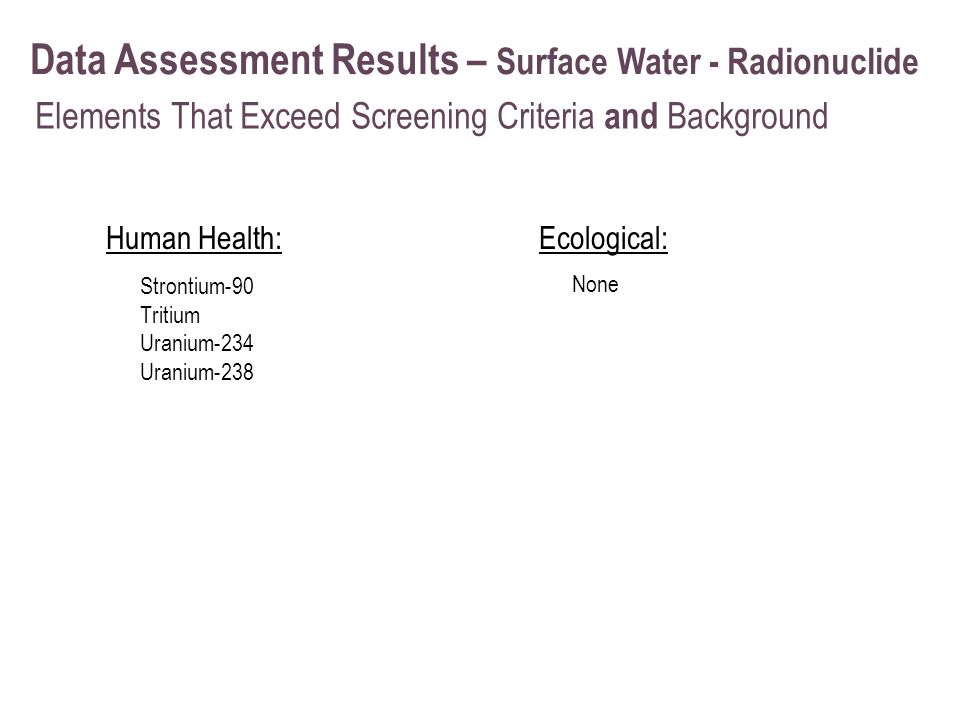Select the 'Strontium-90' list entry
This screenshot has width=960, height=720.
point(197,286)
